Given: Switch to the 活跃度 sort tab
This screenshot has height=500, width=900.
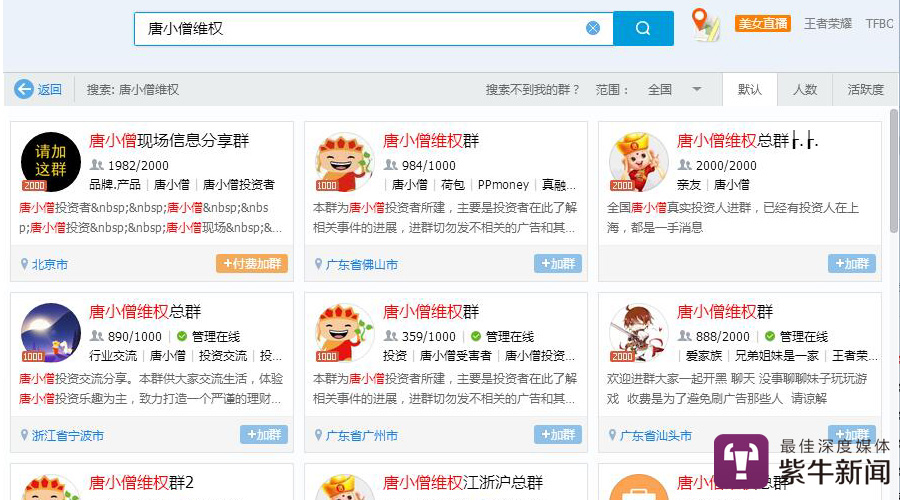Looking at the screenshot, I should pos(866,90).
